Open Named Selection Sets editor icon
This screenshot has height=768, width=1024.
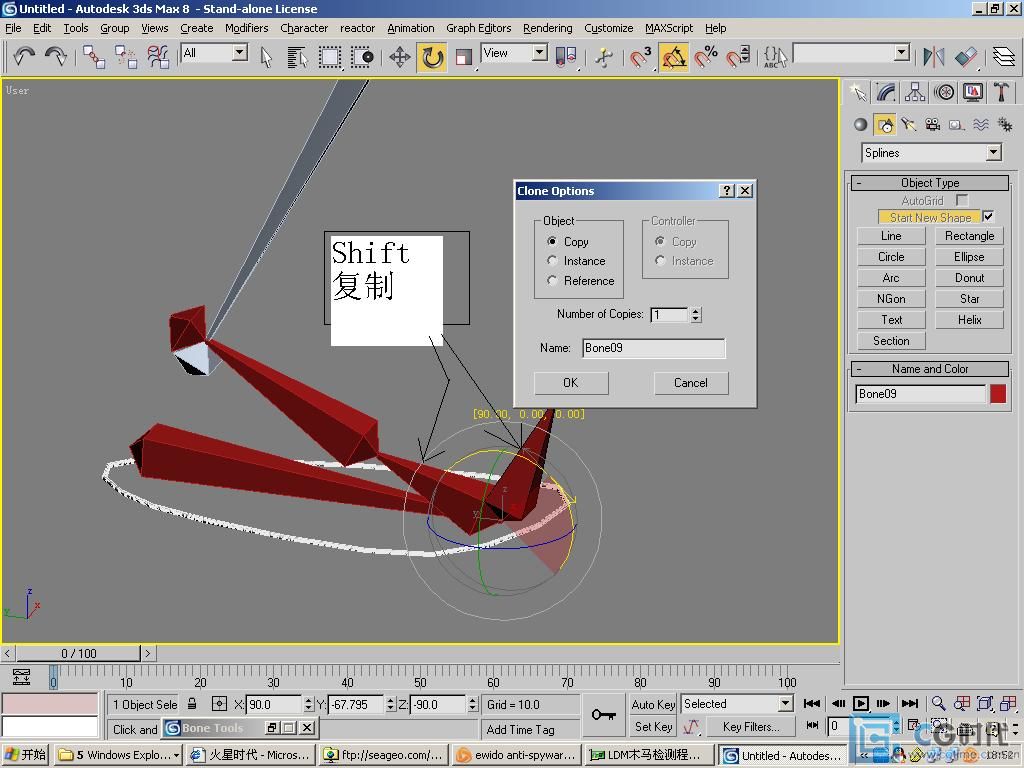click(x=775, y=57)
